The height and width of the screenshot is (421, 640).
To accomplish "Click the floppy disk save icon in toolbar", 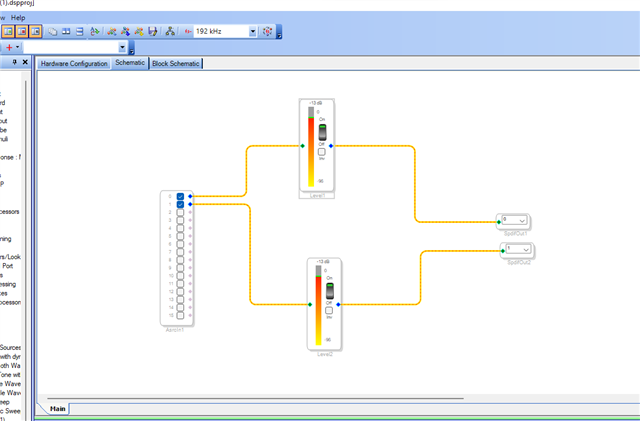I will click(153, 31).
